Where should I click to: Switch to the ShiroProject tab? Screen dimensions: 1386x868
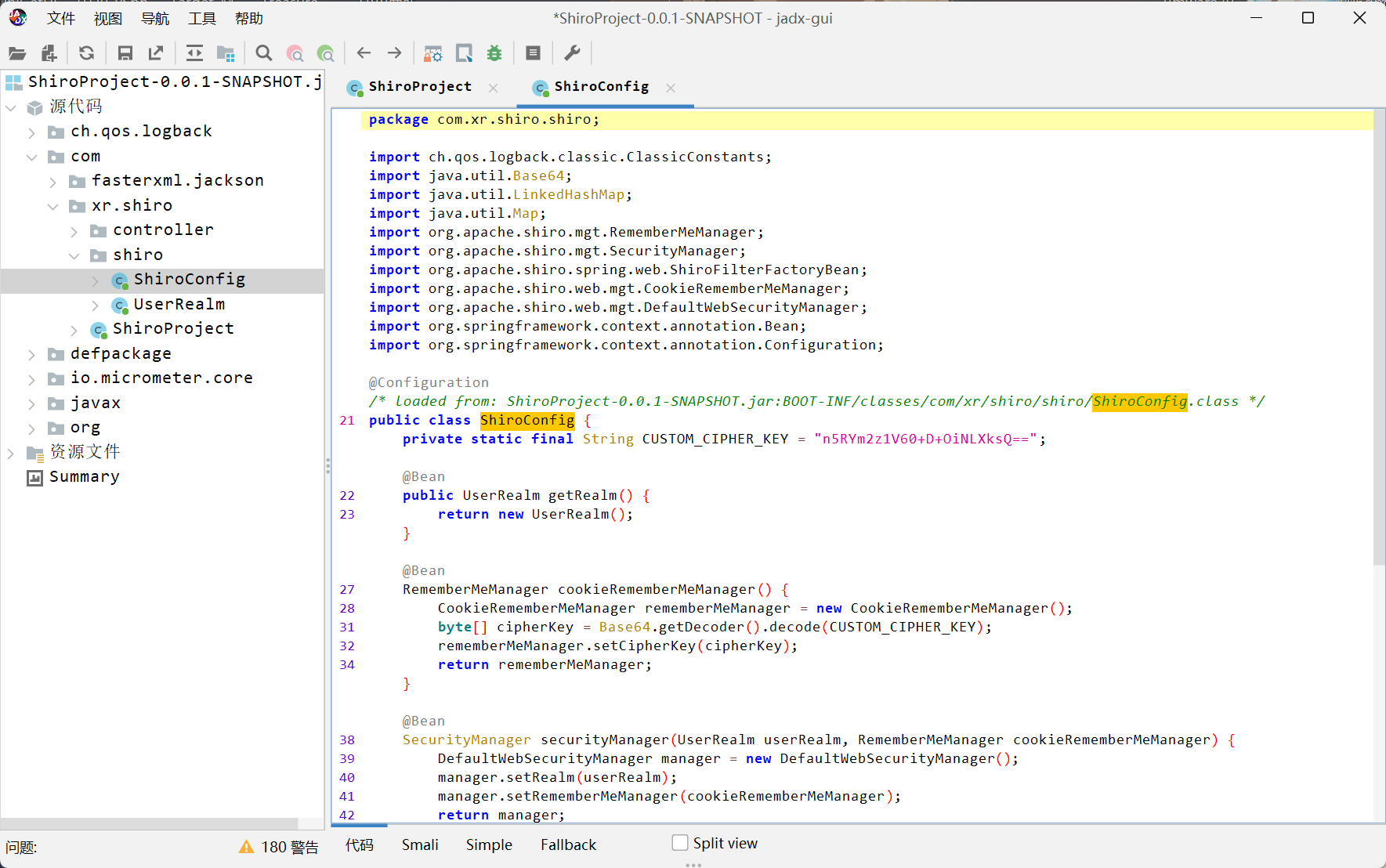pos(419,87)
